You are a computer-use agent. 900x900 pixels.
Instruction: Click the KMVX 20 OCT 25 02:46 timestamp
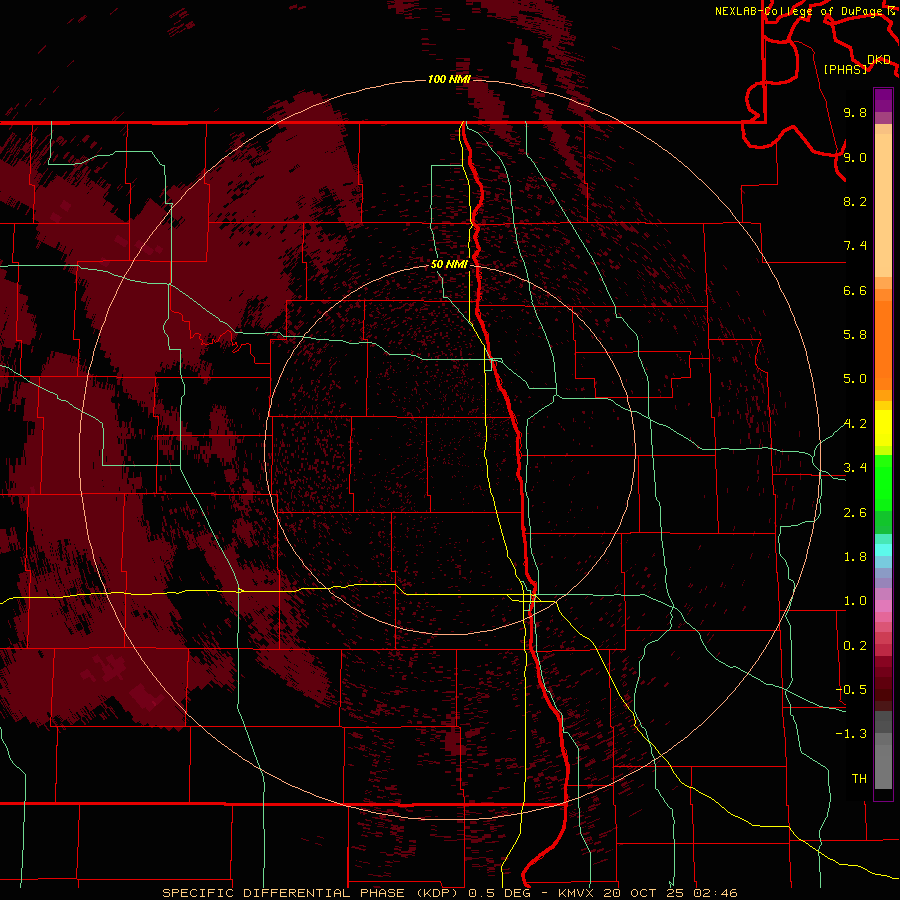[x=648, y=893]
